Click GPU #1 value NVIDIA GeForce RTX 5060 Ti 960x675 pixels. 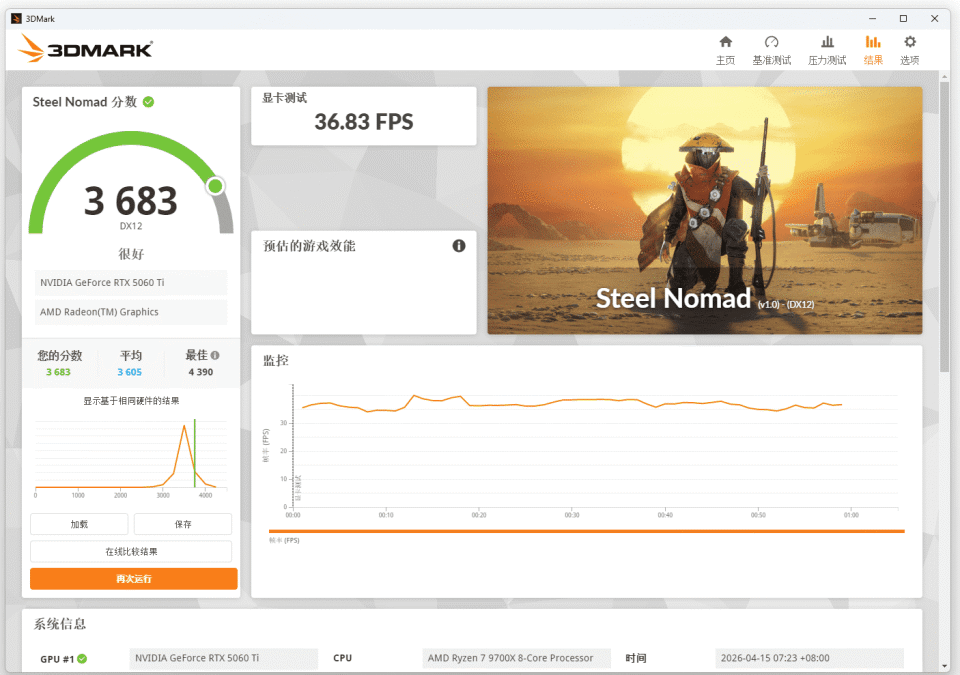click(223, 658)
